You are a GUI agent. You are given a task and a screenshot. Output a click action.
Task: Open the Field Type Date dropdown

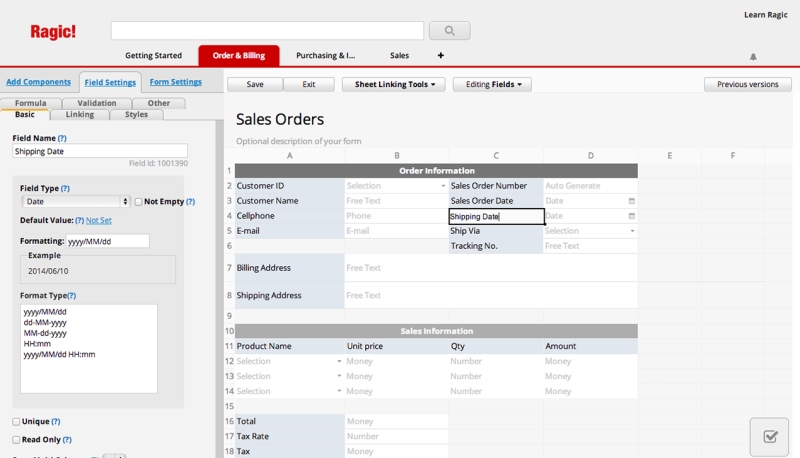pos(76,201)
